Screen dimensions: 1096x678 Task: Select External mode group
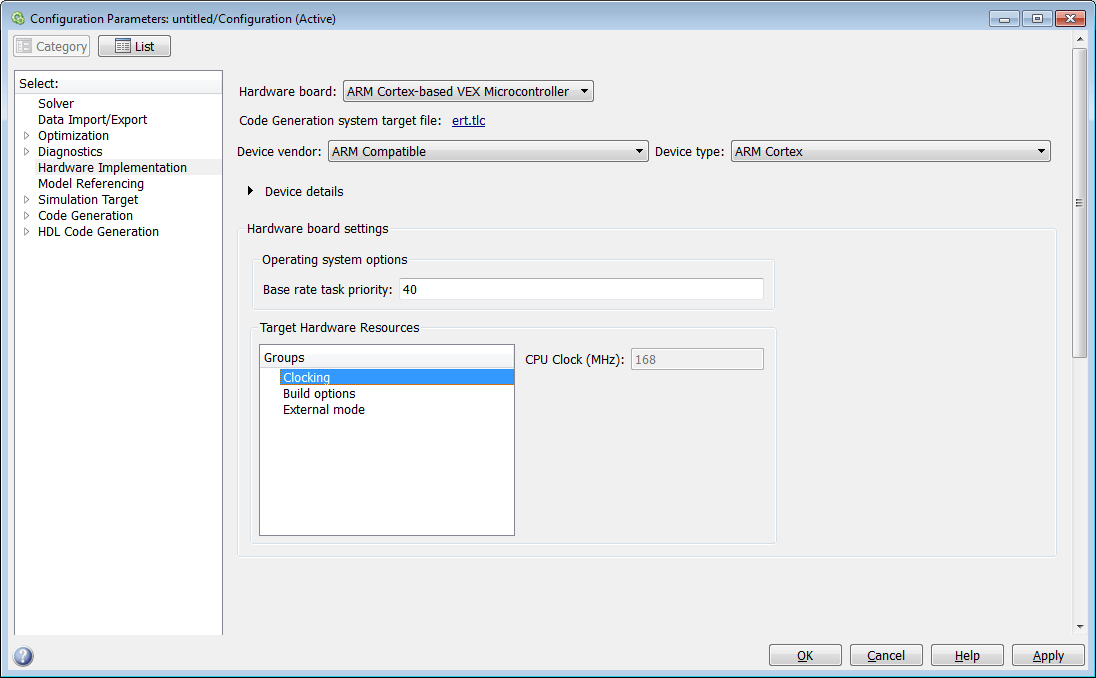click(x=324, y=410)
